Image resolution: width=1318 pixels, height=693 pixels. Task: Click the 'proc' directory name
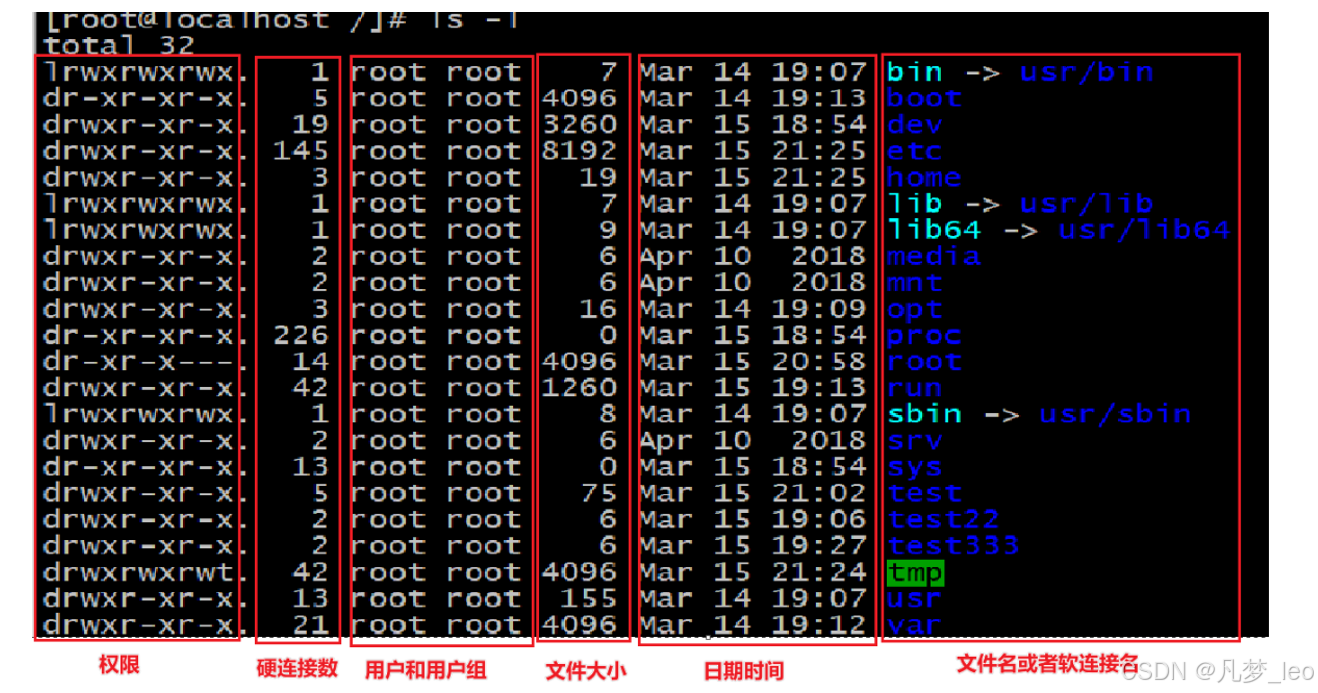pyautogui.click(x=924, y=335)
